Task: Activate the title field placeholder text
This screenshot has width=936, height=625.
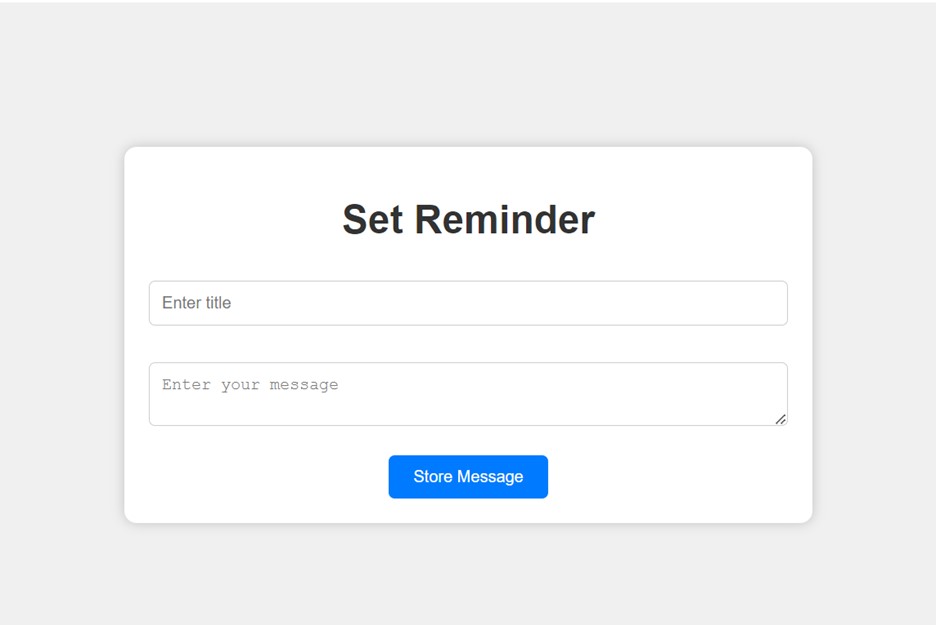Action: click(197, 303)
